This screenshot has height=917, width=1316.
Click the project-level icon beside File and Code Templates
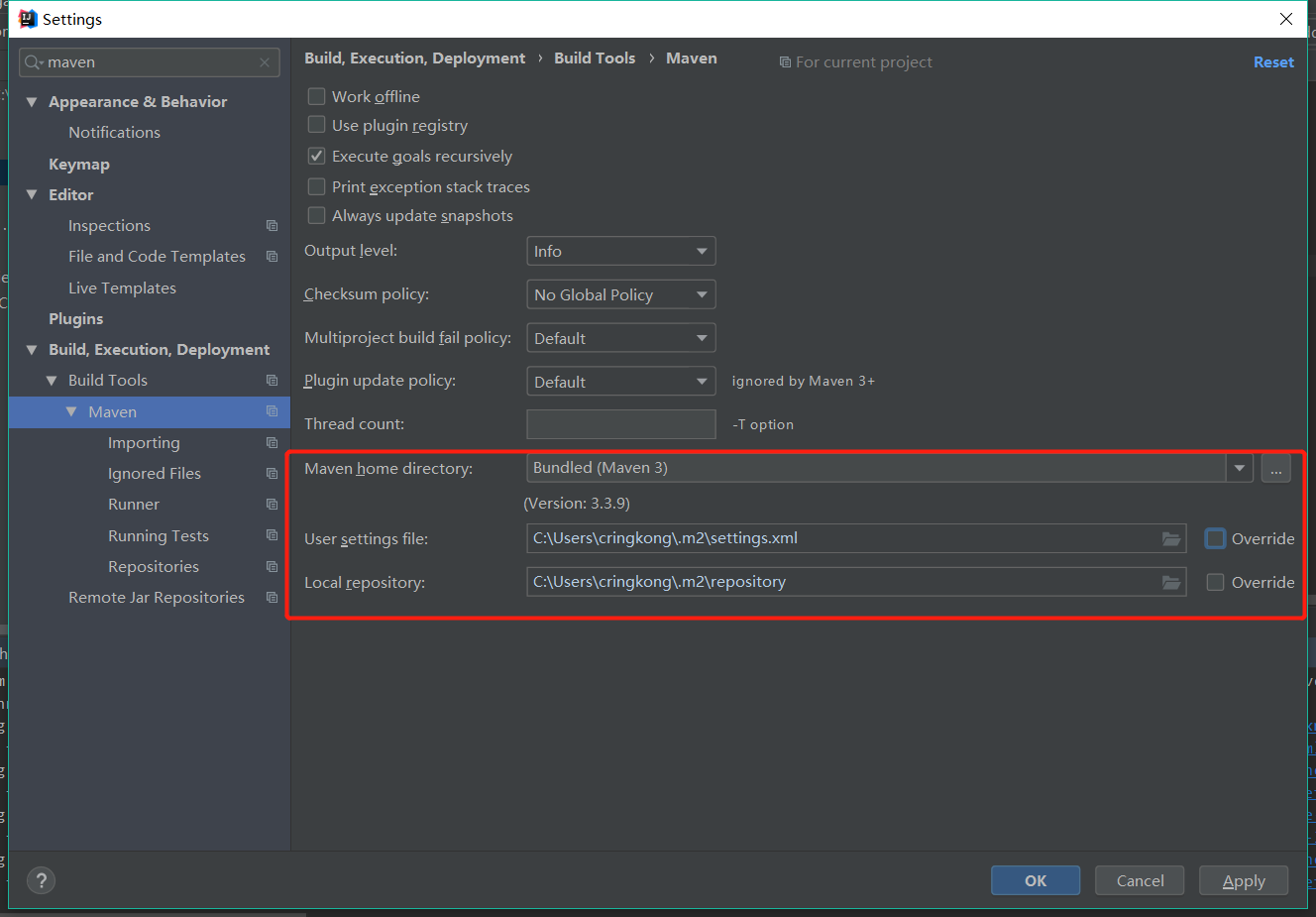(272, 257)
